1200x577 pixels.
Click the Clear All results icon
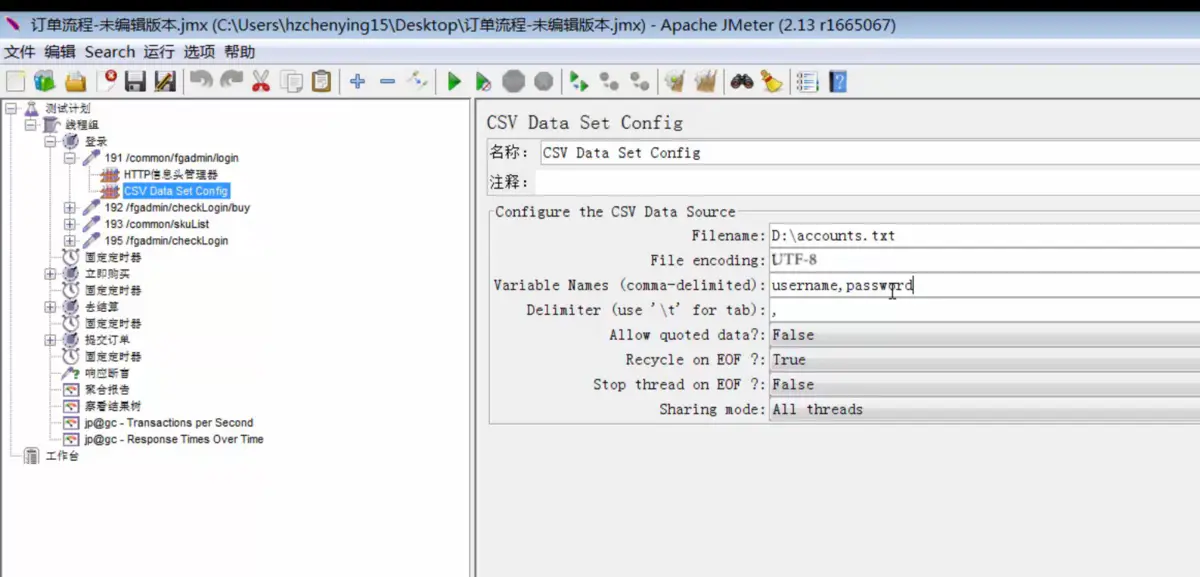[706, 81]
